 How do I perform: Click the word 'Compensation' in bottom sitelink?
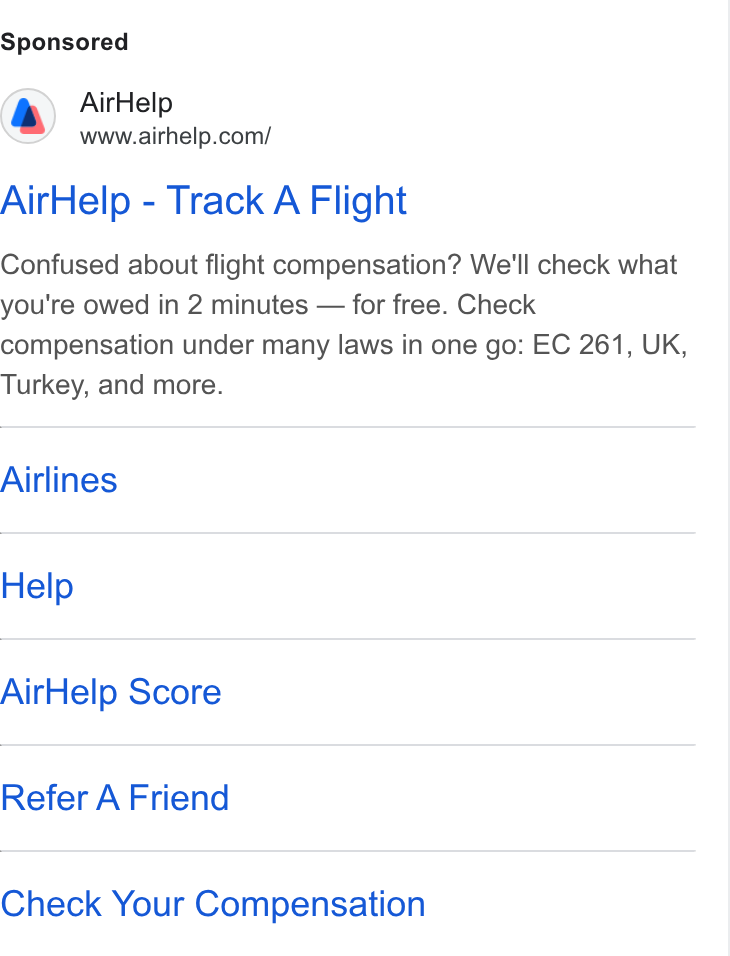pyautogui.click(x=310, y=904)
